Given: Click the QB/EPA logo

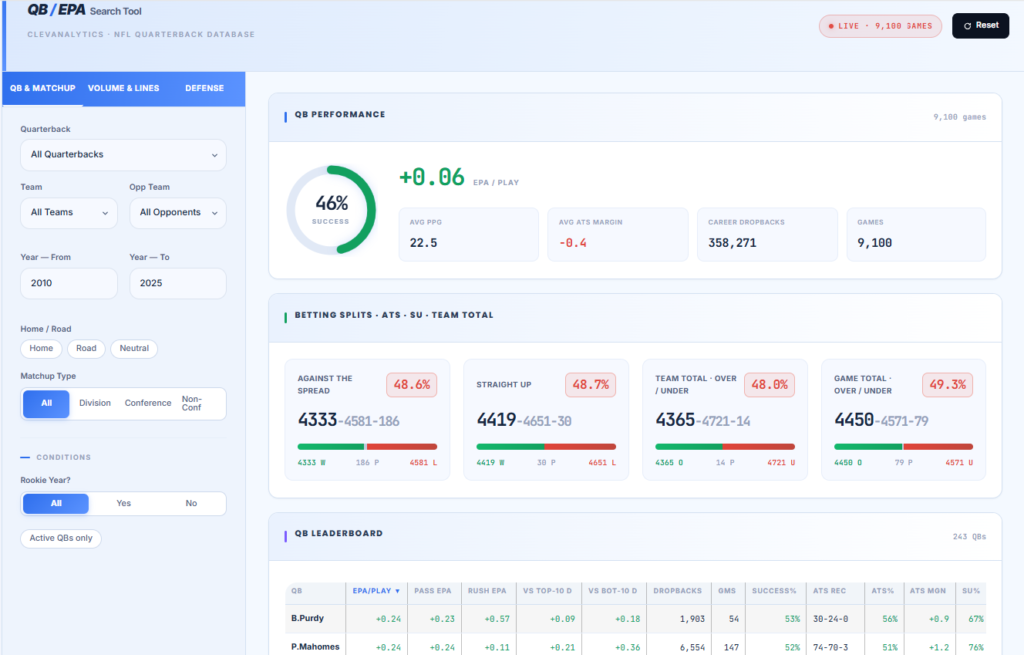Looking at the screenshot, I should pyautogui.click(x=56, y=10).
